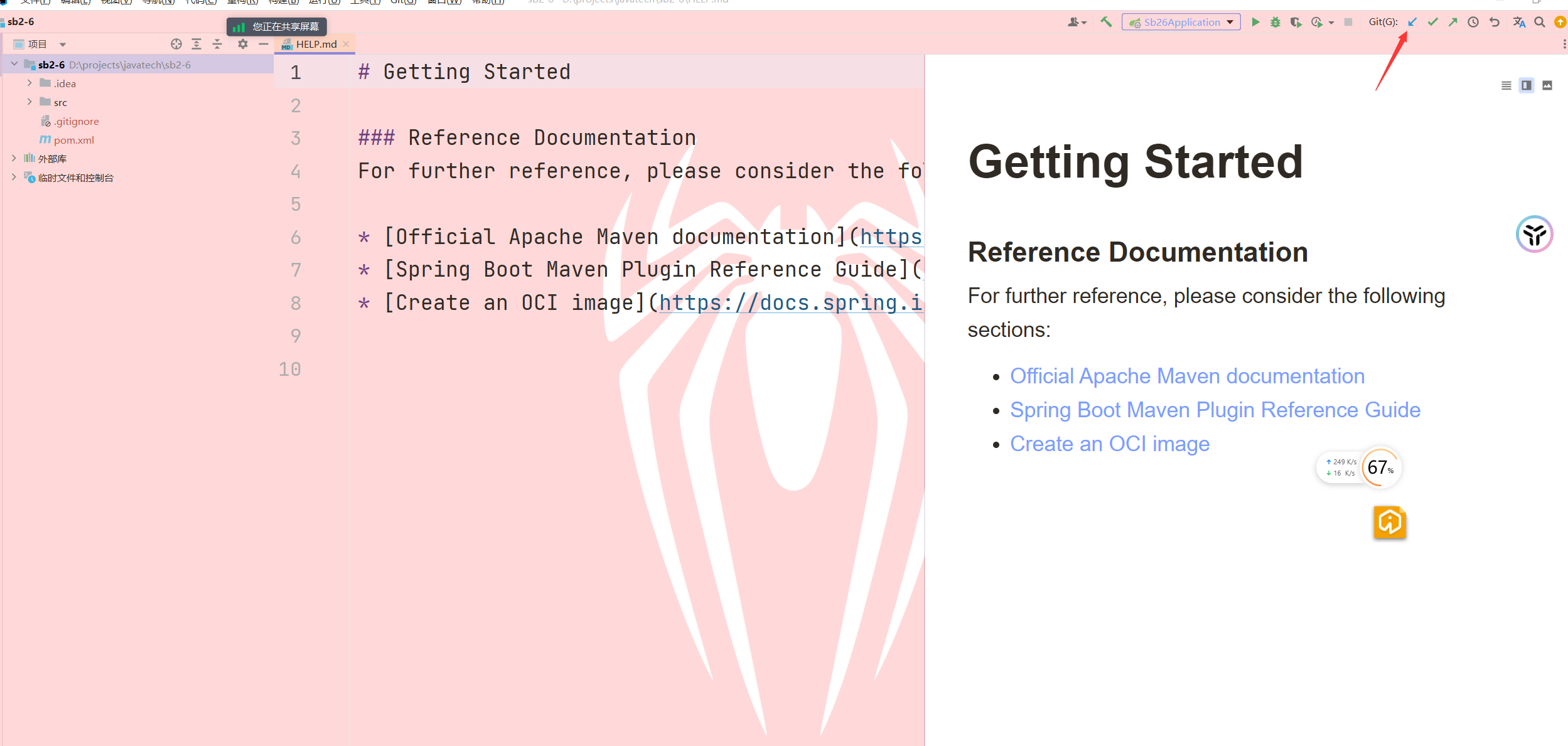Close the HELP.md tab

(x=346, y=44)
